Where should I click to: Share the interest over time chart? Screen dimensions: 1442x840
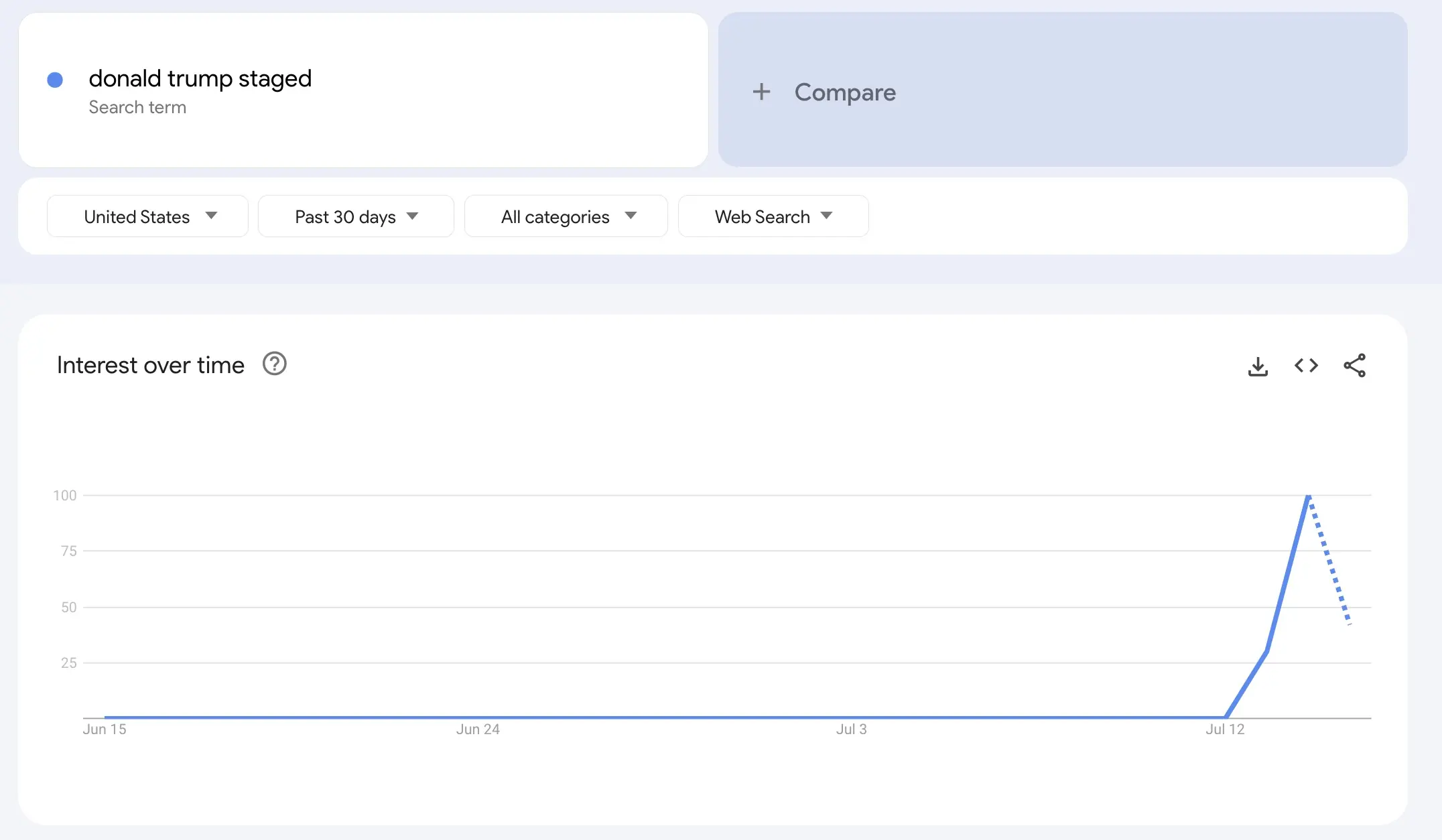[x=1354, y=366]
